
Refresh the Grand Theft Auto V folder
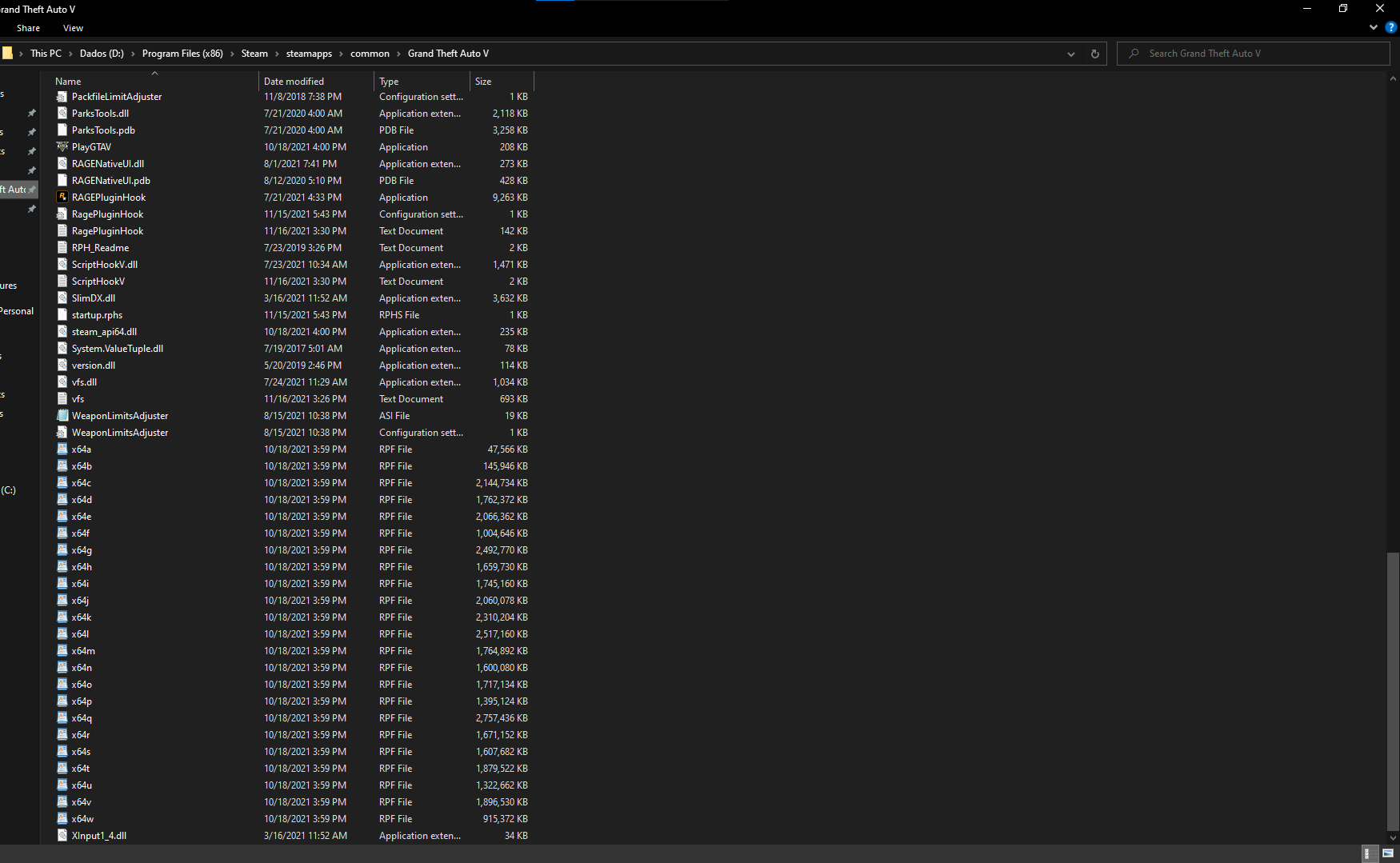click(x=1094, y=54)
